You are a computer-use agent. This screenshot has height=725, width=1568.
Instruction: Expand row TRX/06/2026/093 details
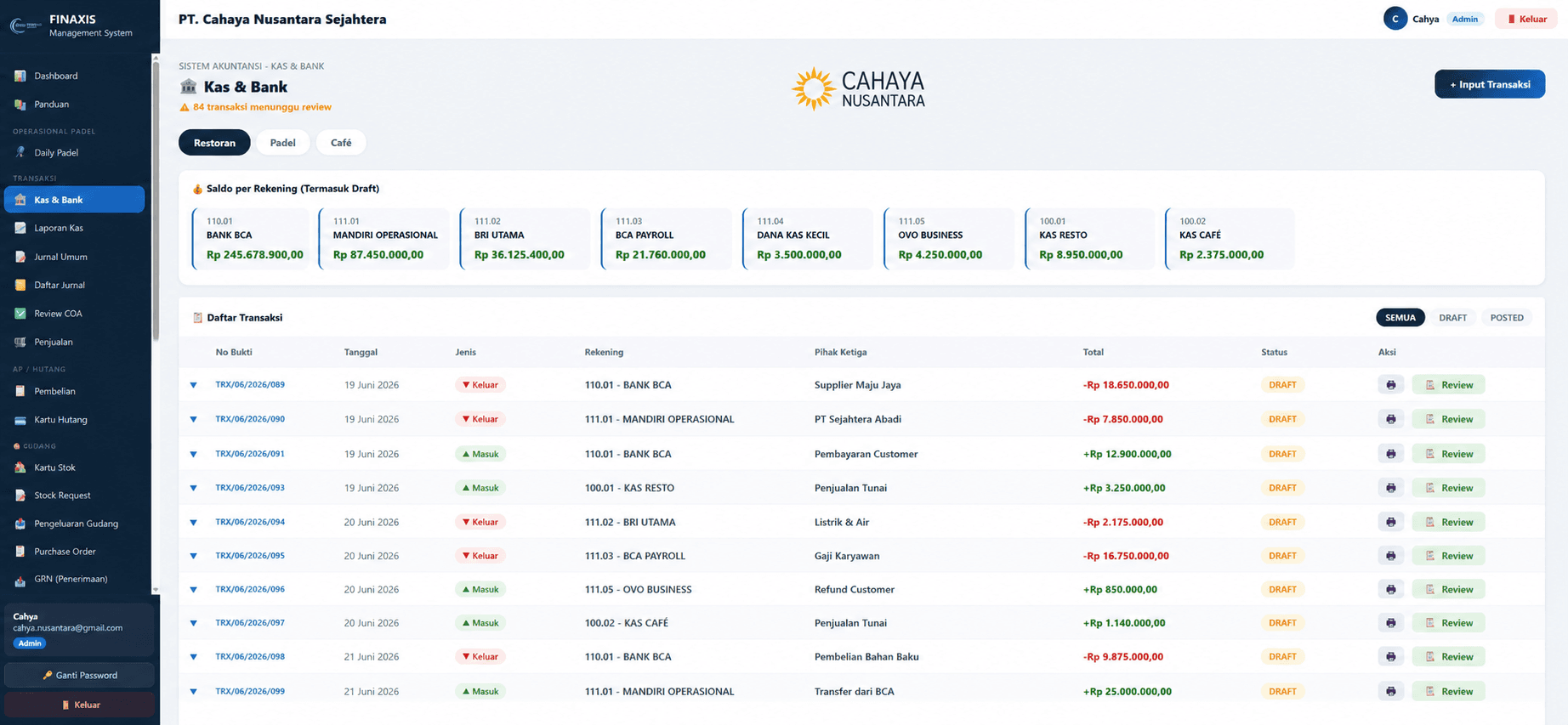(x=194, y=488)
